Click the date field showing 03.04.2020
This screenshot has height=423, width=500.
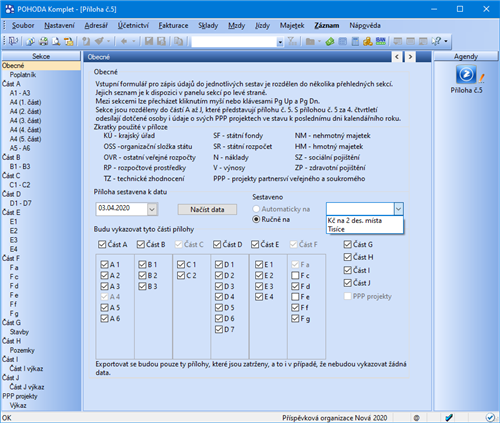(x=122, y=209)
